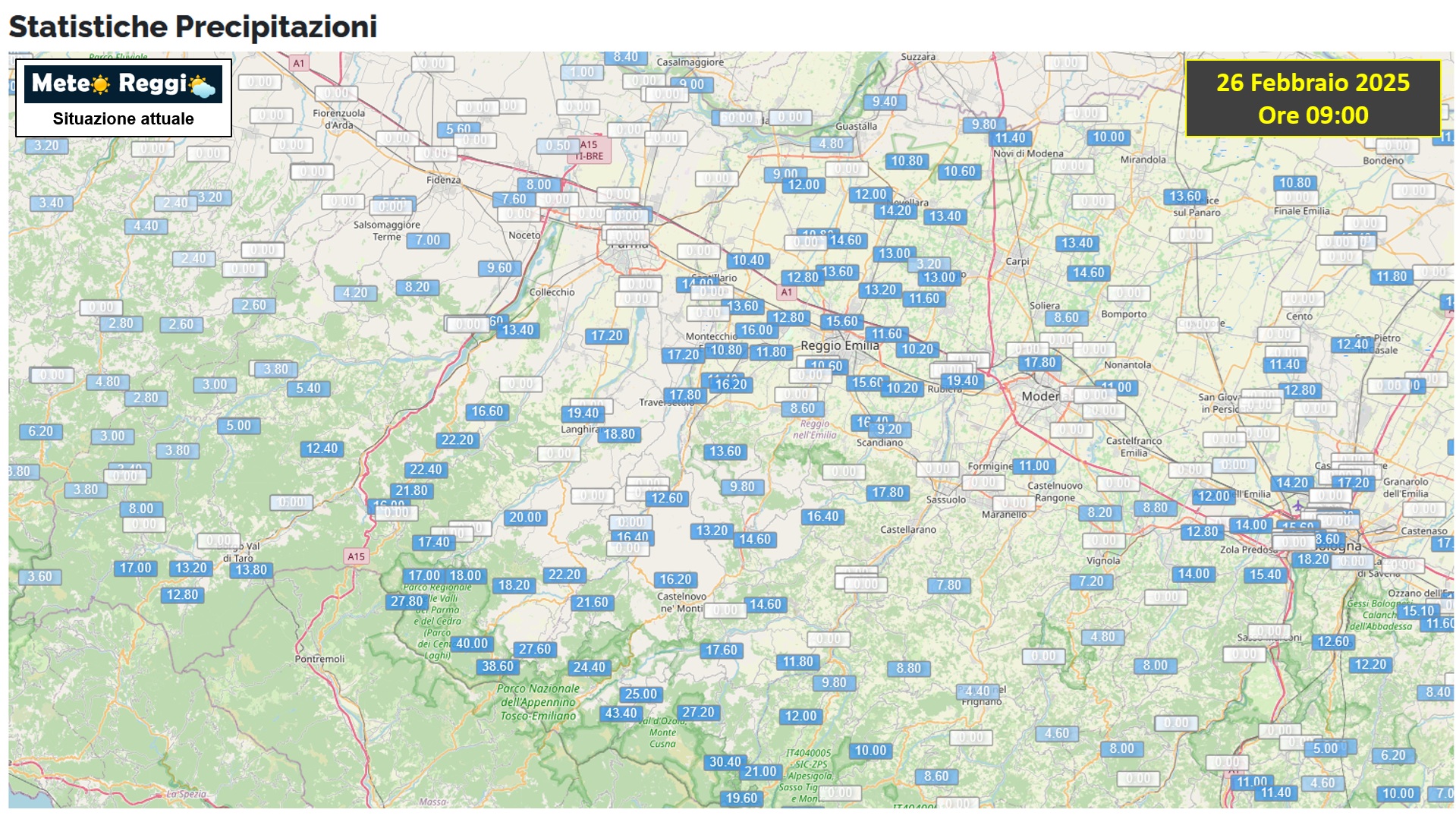1456x819 pixels.
Task: Click the Statistiche Precipitazioni heading
Action: [193, 27]
